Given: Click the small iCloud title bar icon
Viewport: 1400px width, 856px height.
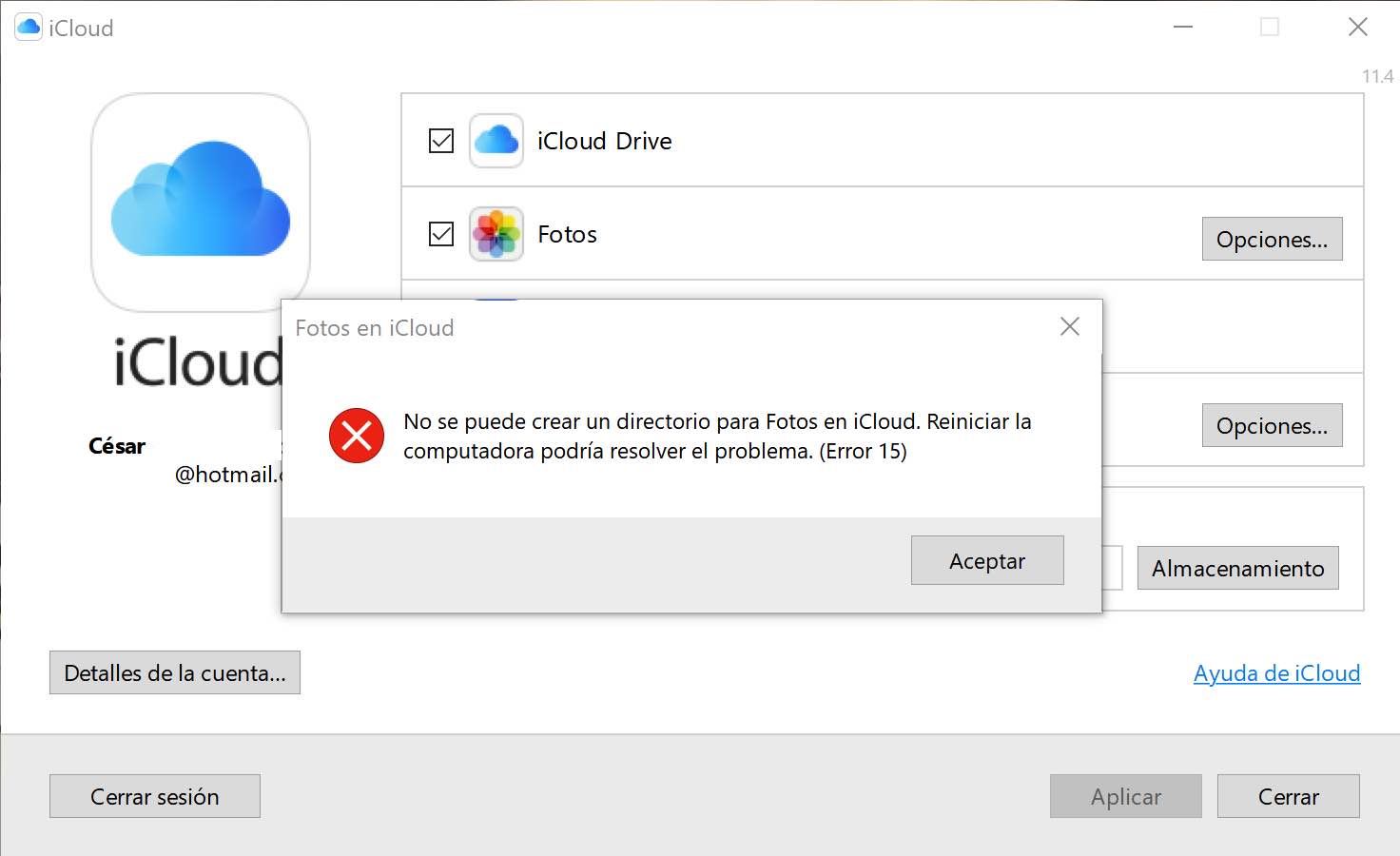Looking at the screenshot, I should 29,28.
